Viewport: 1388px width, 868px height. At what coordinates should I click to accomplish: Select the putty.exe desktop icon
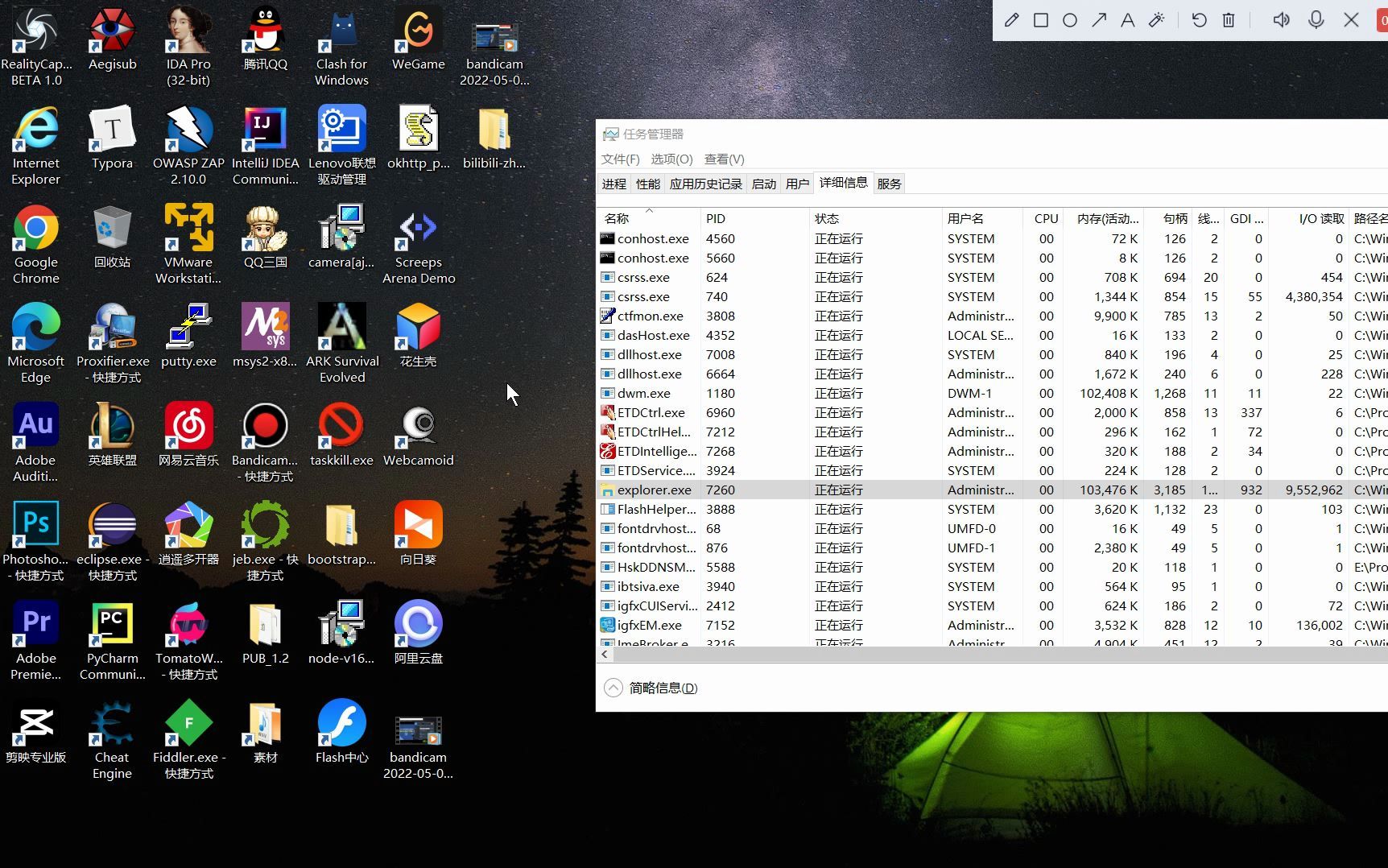[188, 337]
